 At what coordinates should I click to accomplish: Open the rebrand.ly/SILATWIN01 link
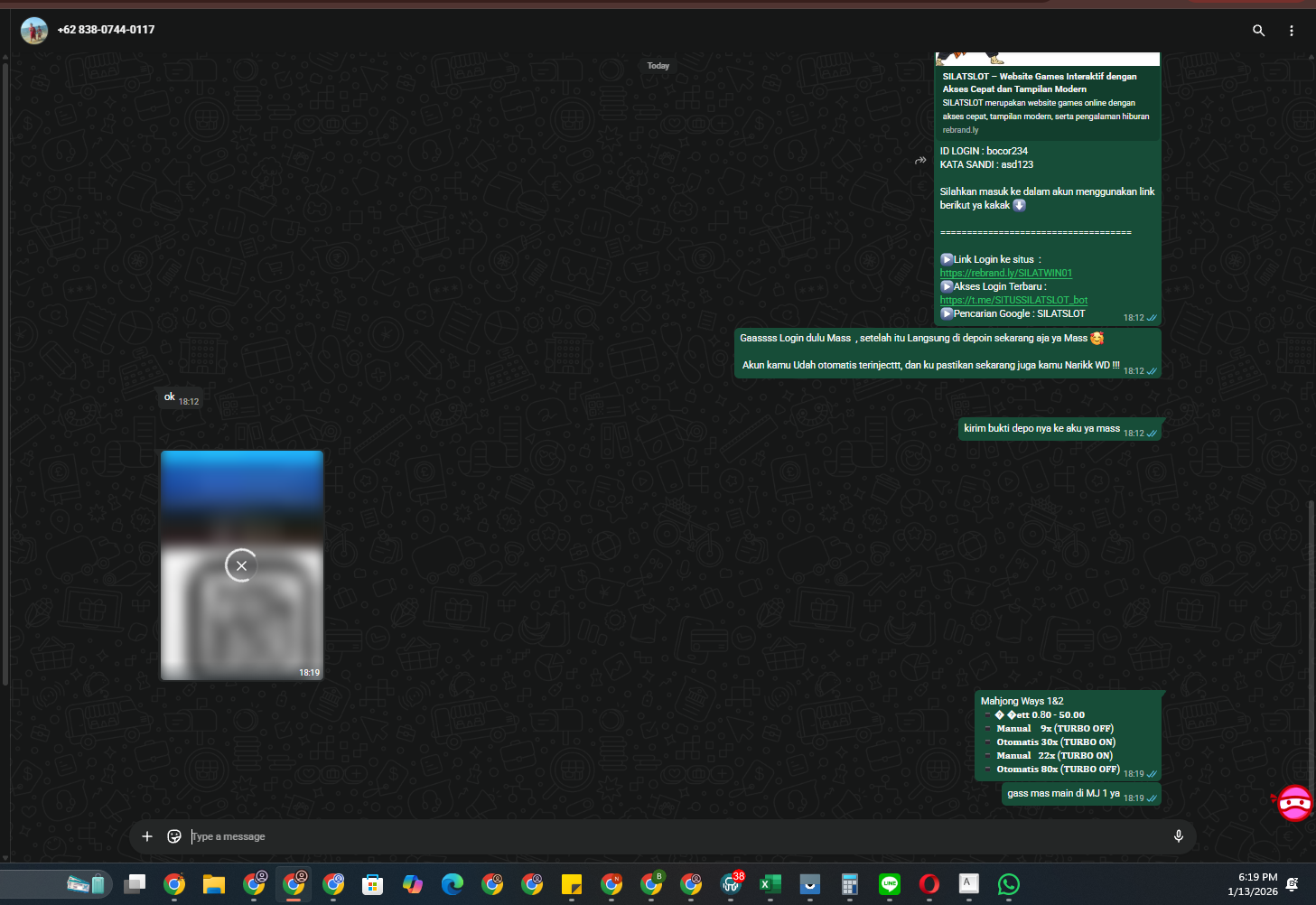(1005, 273)
